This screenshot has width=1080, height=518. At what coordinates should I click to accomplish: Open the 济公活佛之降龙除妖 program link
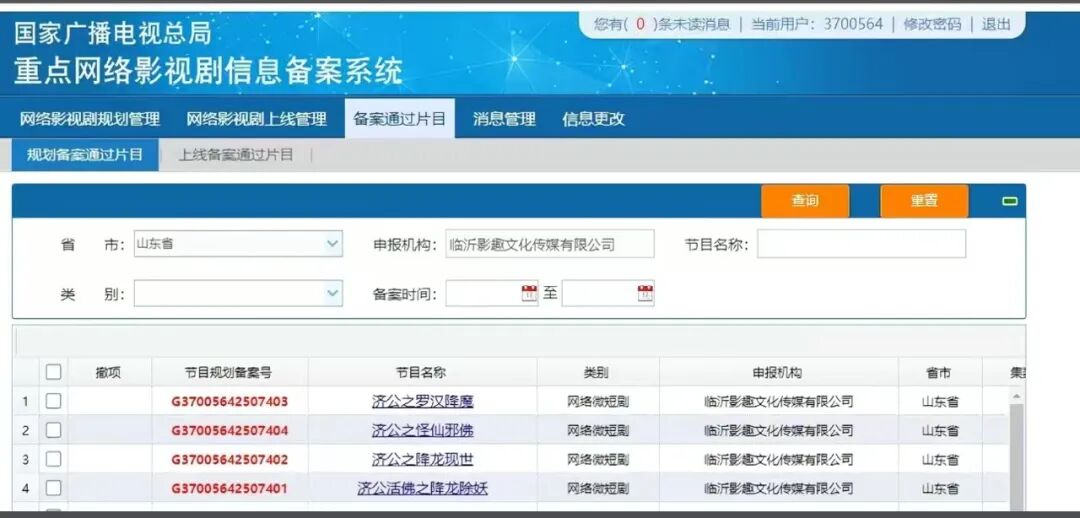(x=423, y=488)
